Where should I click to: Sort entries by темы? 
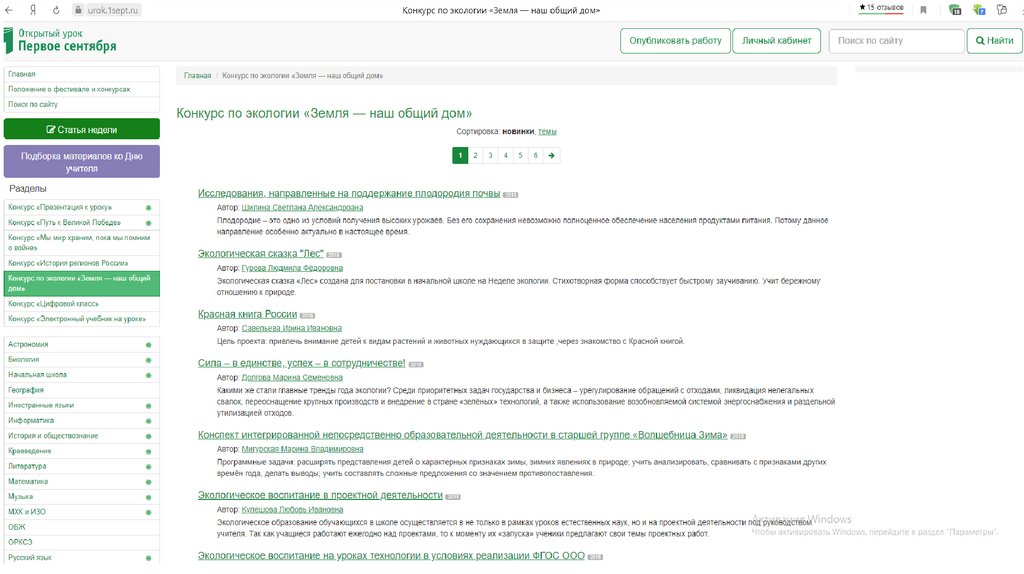click(547, 131)
